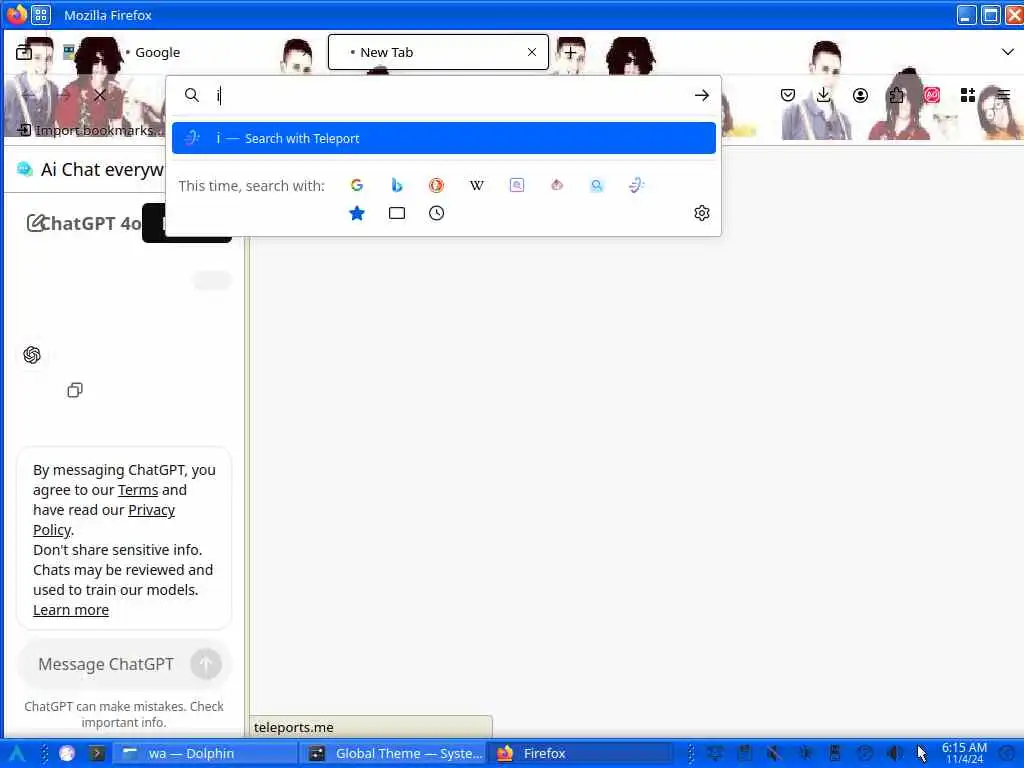Viewport: 1024px width, 768px height.
Task: Search this time with Google
Action: pos(357,185)
